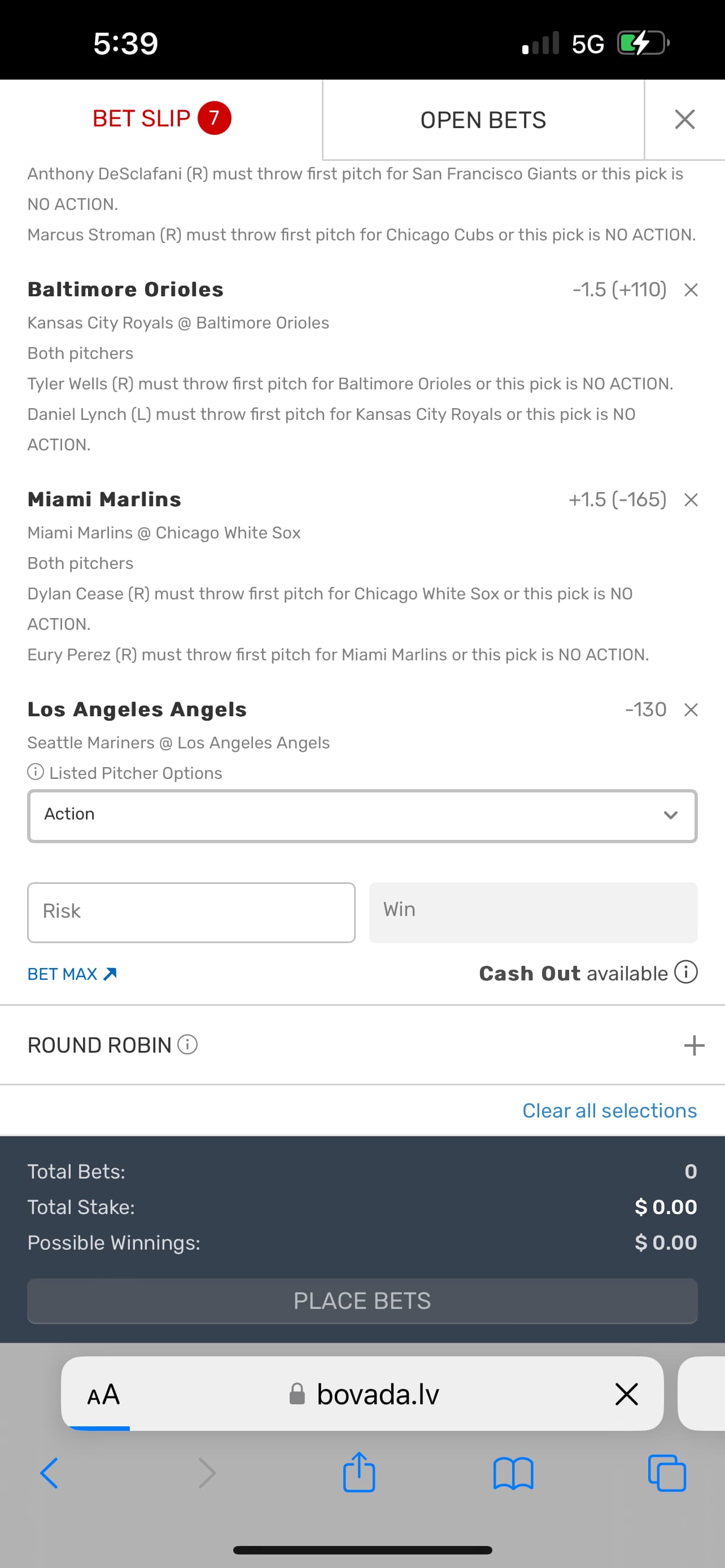The height and width of the screenshot is (1568, 725).
Task: Show Cash Out info tooltip
Action: 685,972
